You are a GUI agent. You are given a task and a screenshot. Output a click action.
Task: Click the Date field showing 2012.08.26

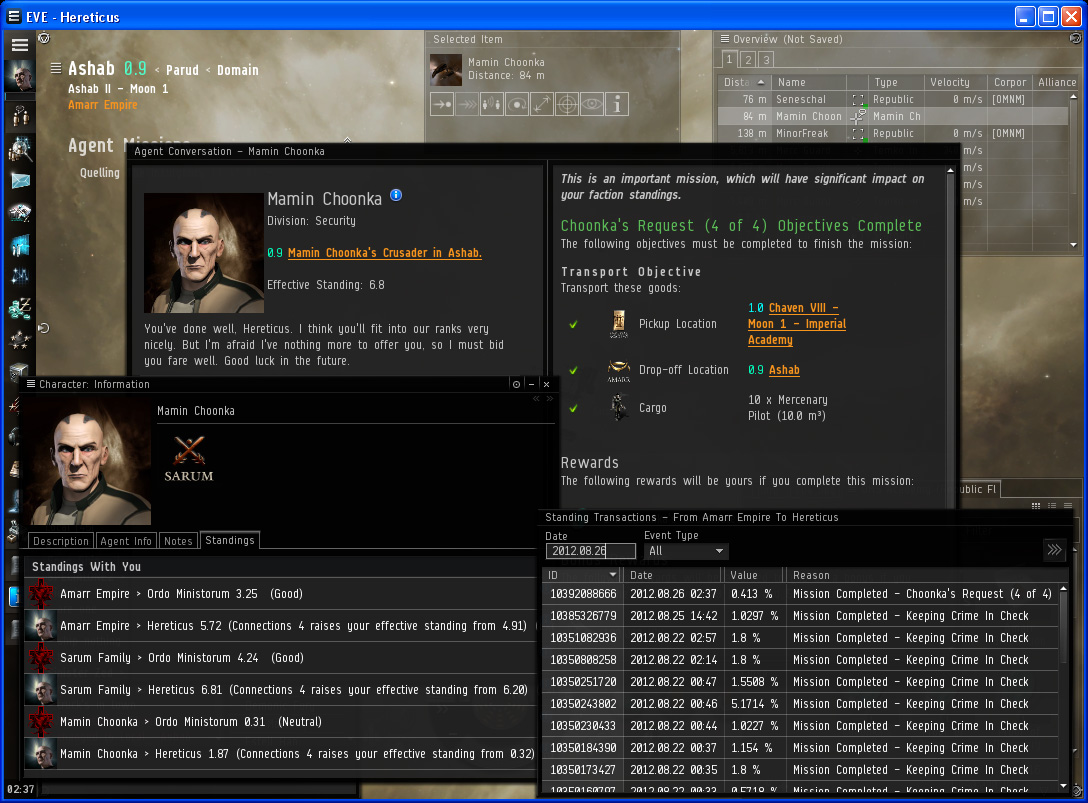(x=590, y=551)
